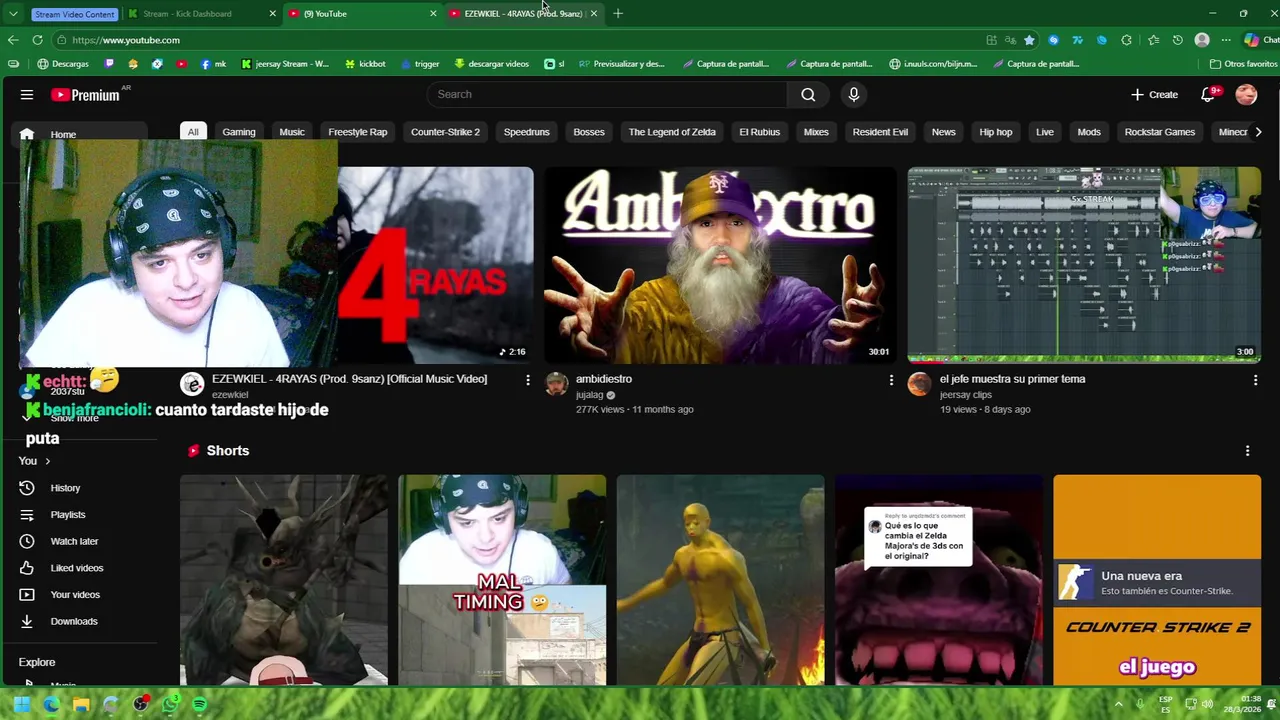Open the Zelda Majora's question short
Viewport: 1280px width, 720px height.
[938, 580]
